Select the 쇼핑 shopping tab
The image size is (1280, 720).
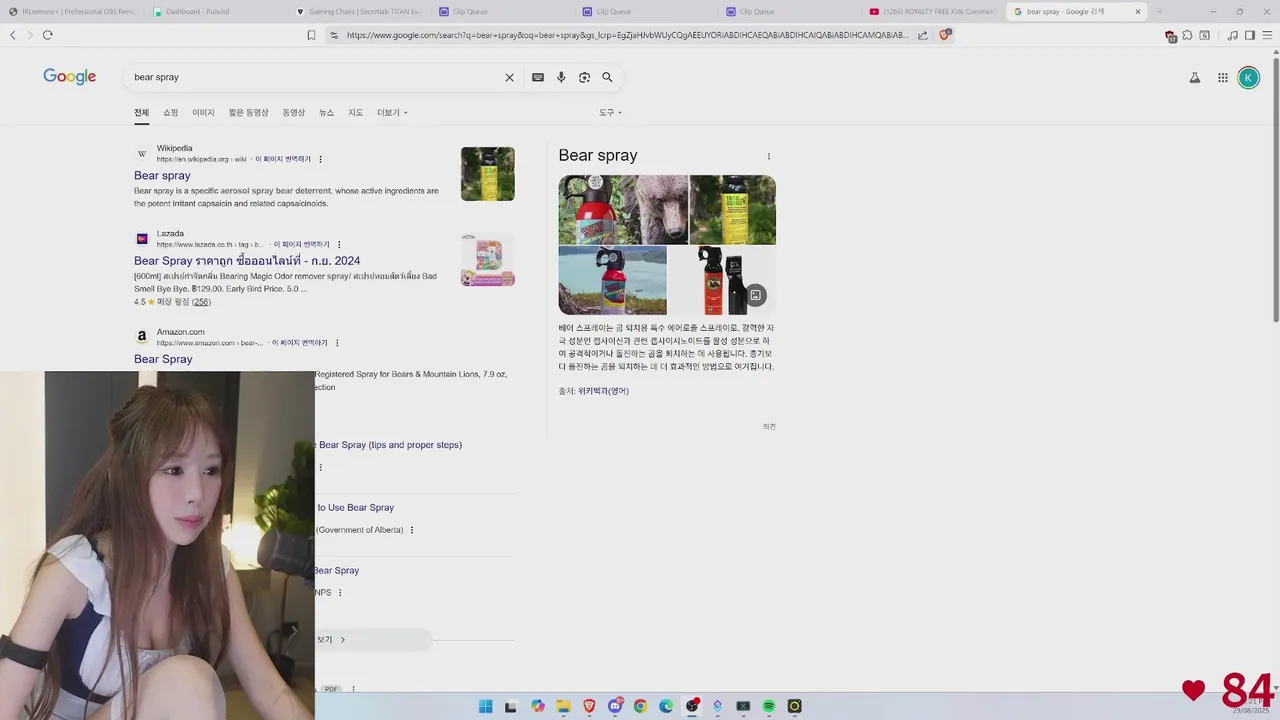pyautogui.click(x=171, y=112)
